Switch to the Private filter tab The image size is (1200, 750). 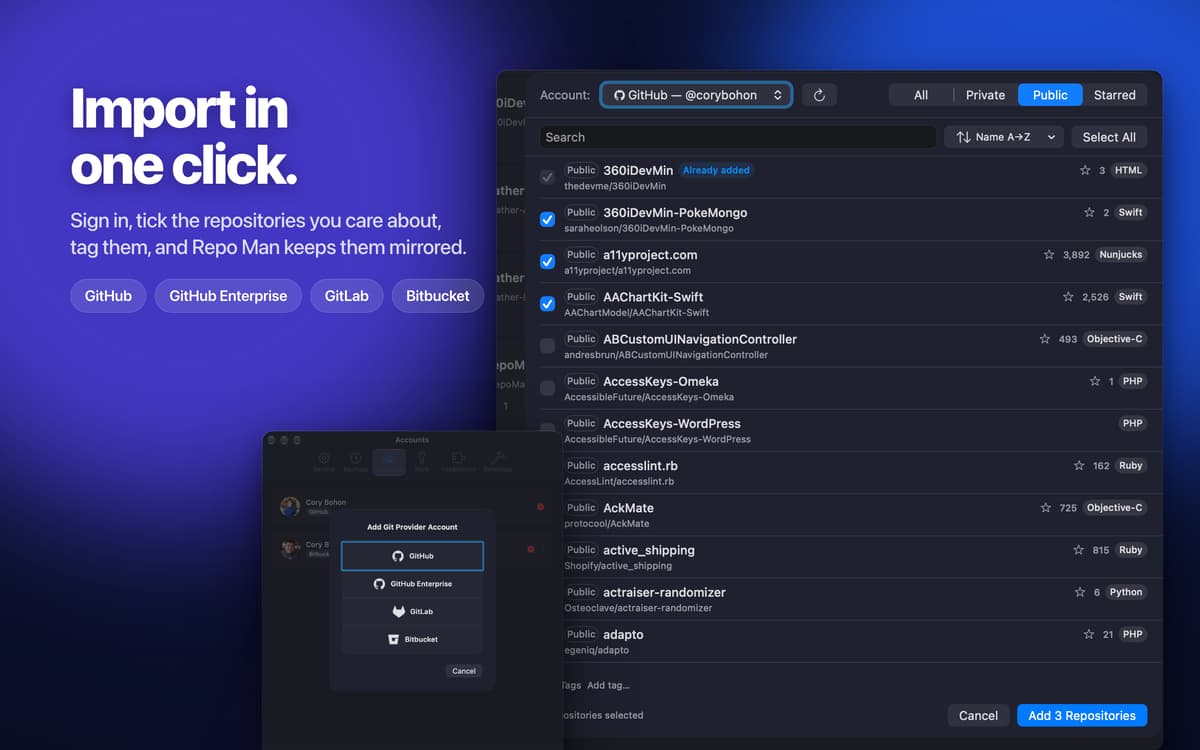click(985, 95)
